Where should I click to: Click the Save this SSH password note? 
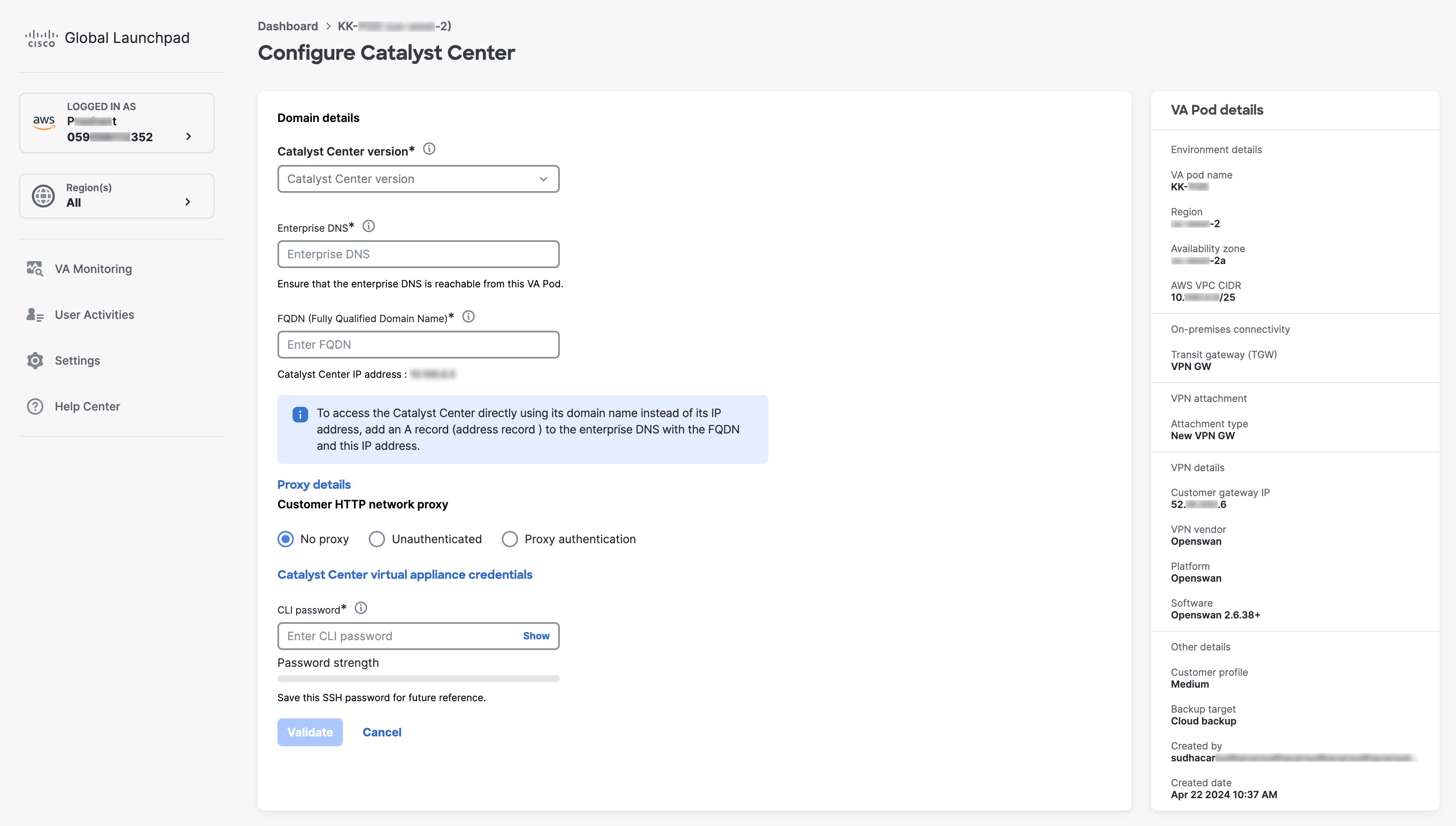(x=381, y=698)
